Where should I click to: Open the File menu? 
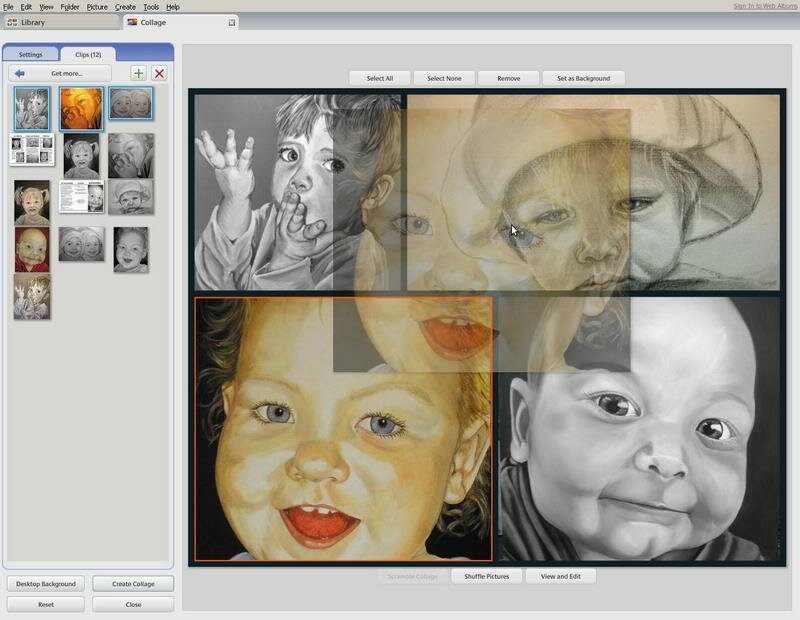pyautogui.click(x=8, y=7)
